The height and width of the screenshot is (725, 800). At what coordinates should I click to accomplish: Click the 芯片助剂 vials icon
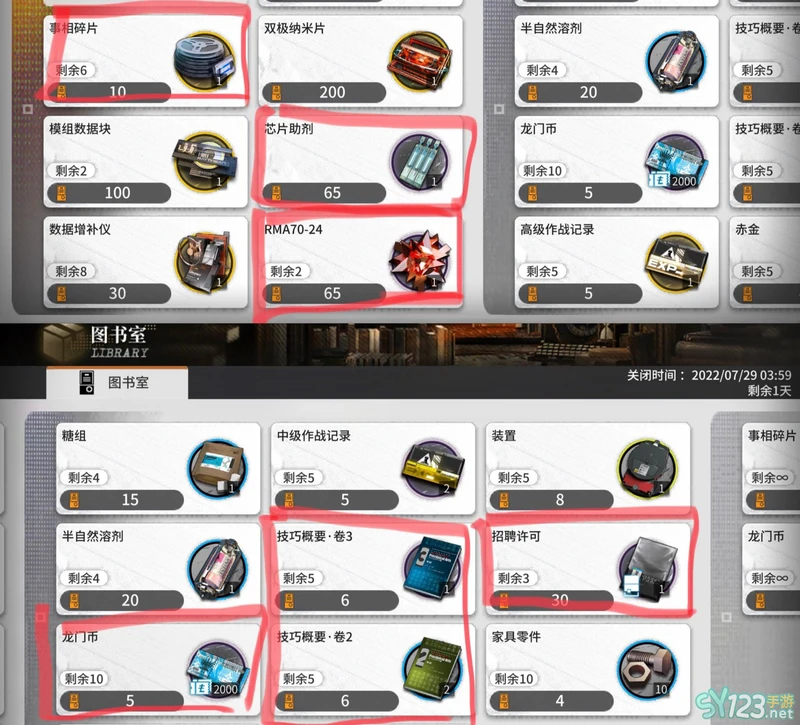click(420, 162)
